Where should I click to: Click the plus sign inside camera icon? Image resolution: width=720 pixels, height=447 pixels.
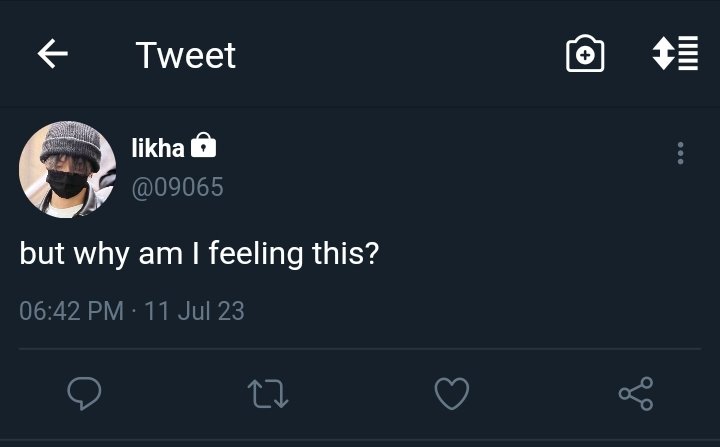click(x=585, y=57)
